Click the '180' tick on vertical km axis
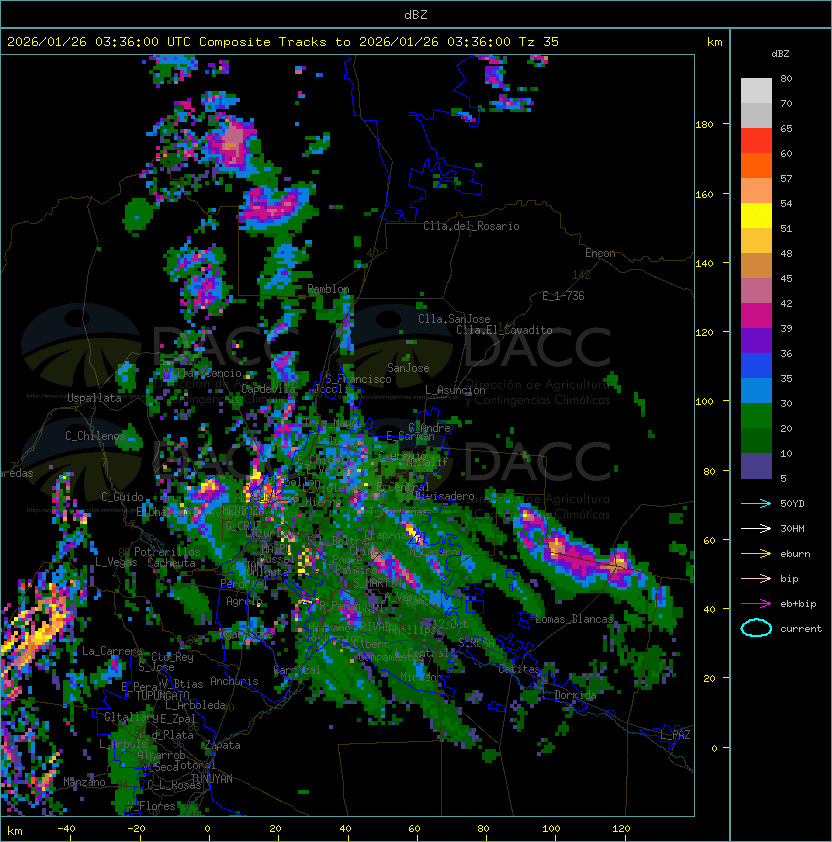Image resolution: width=832 pixels, height=842 pixels. coord(704,125)
